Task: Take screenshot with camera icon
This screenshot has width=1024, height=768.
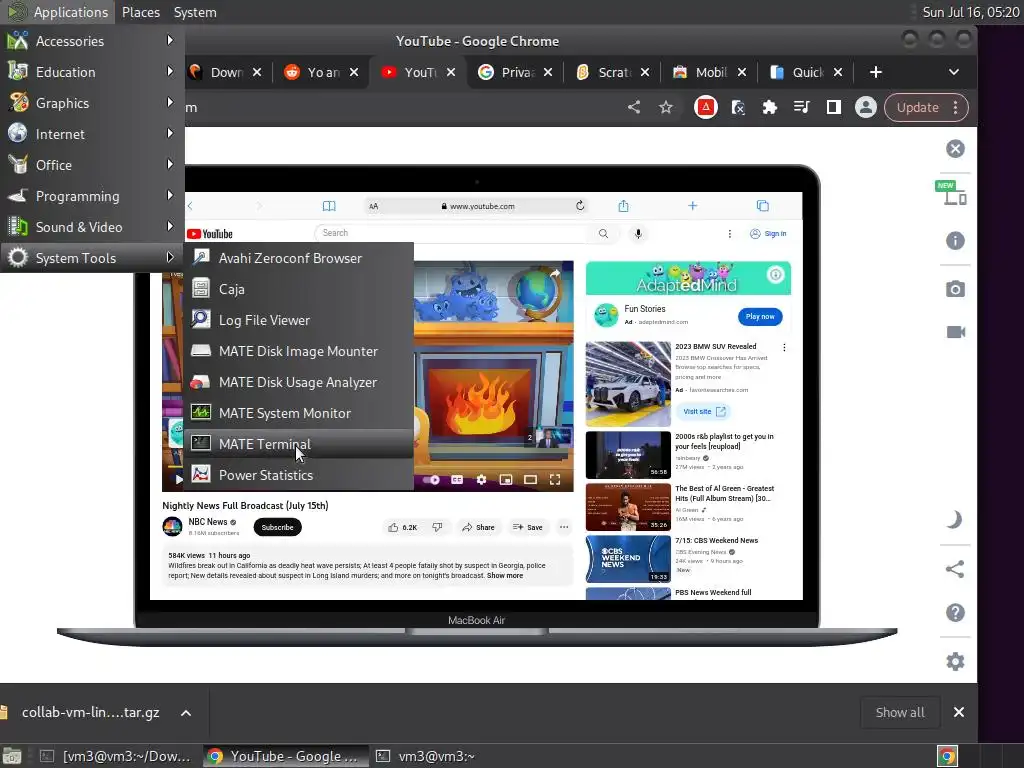Action: (955, 289)
